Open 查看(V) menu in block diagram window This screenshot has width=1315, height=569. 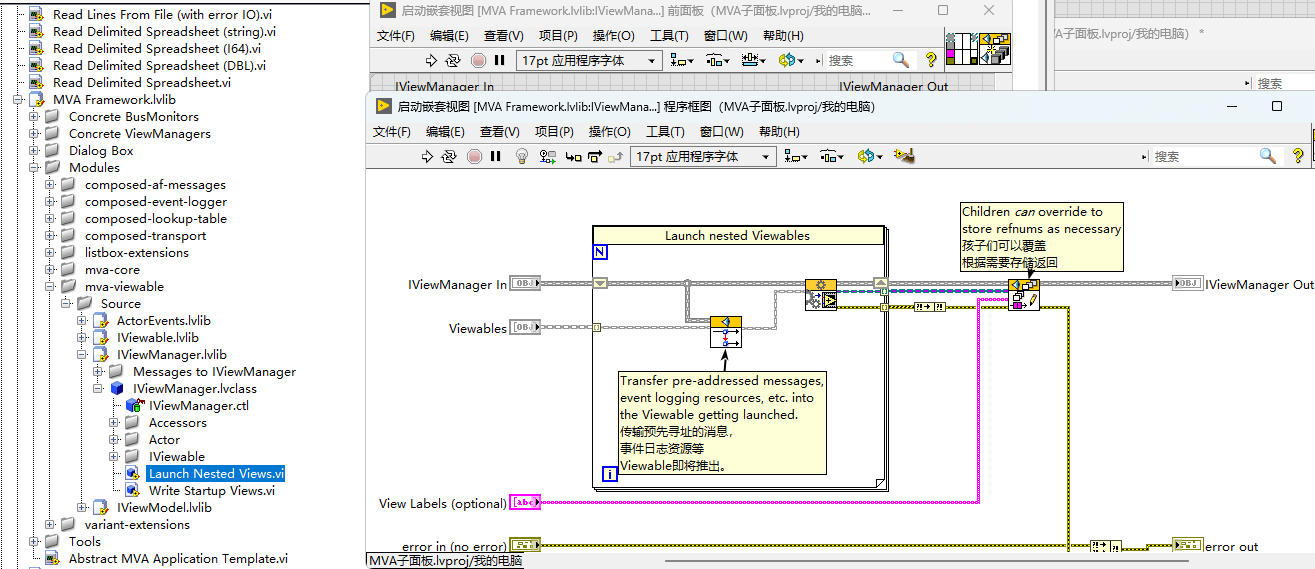coord(499,131)
